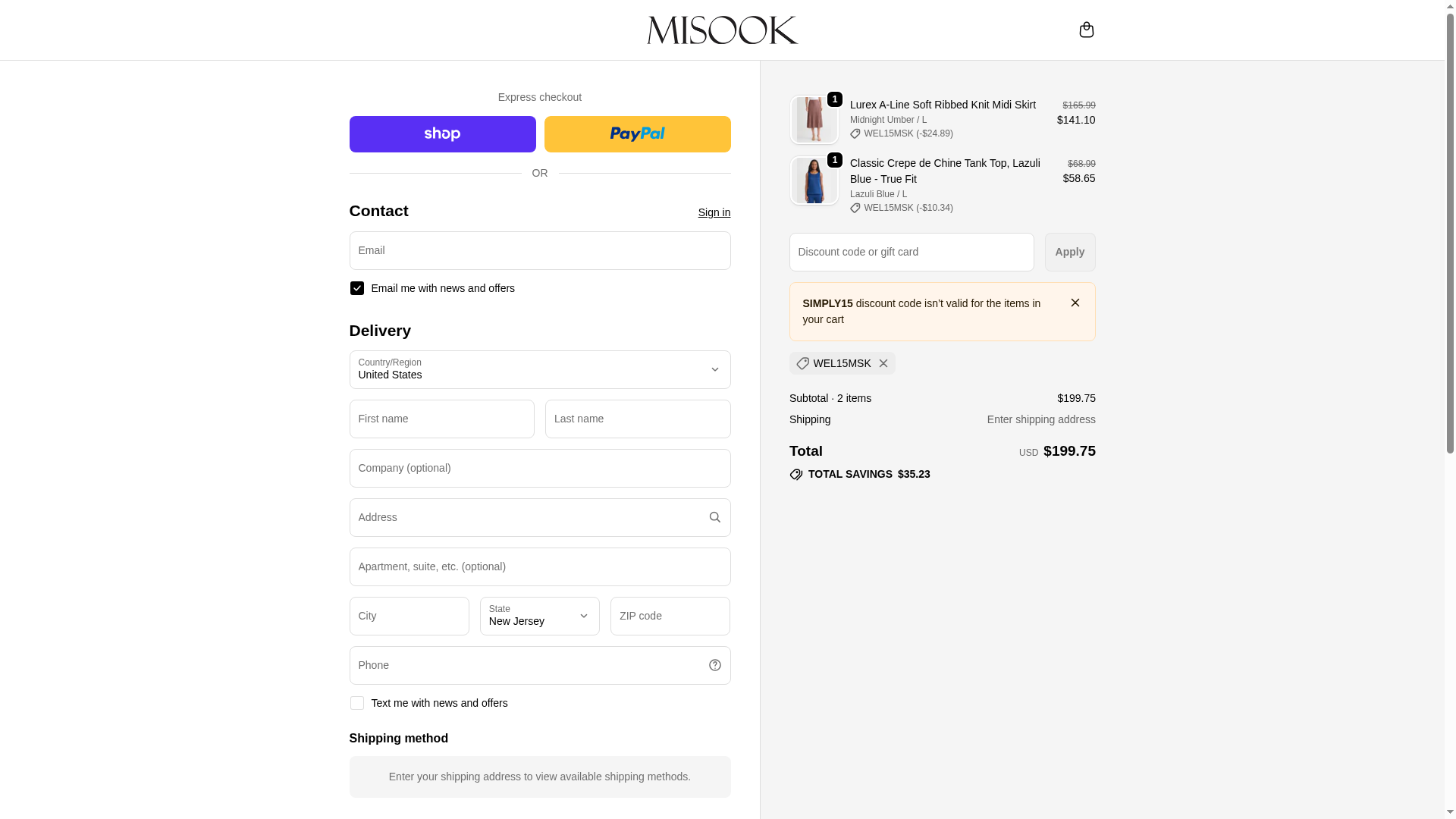1456x819 pixels.
Task: Click the discount code or gift card field
Action: [911, 252]
